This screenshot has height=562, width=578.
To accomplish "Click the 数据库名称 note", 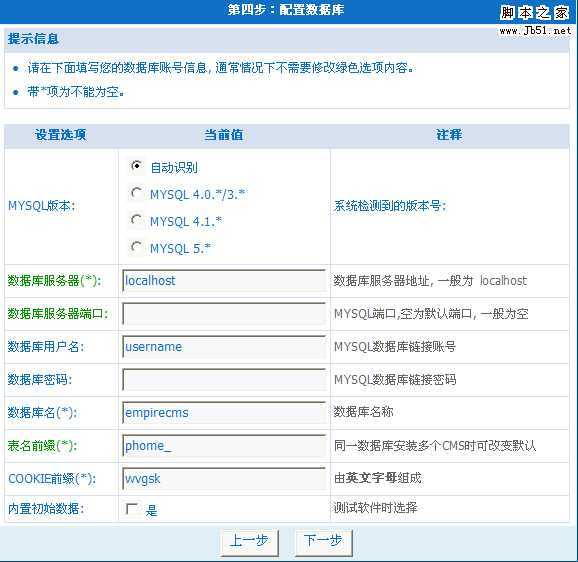I will point(363,412).
